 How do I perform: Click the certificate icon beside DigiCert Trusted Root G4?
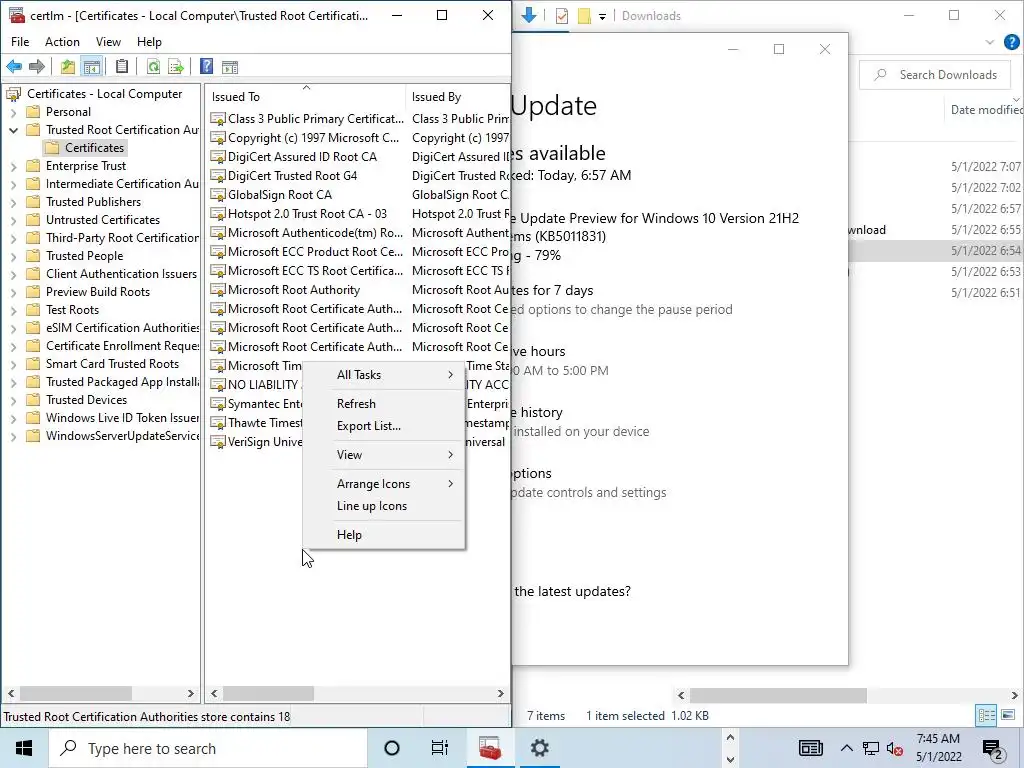pos(217,176)
